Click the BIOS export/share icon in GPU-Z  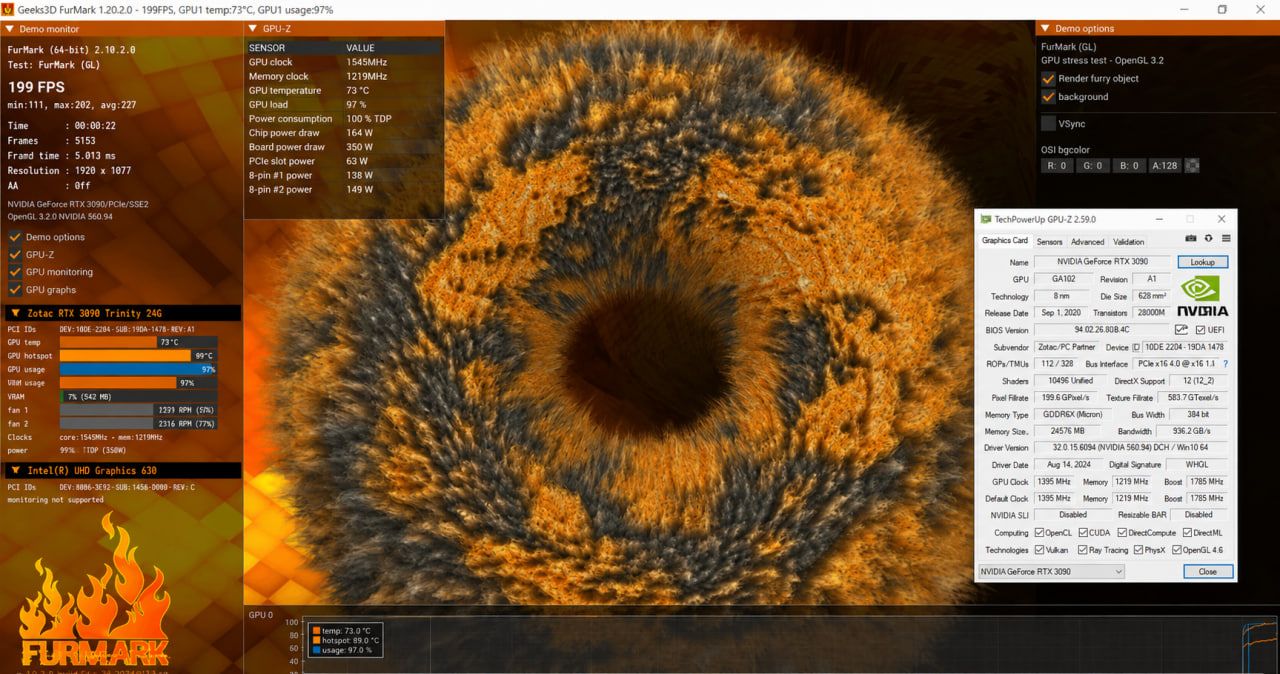pyautogui.click(x=1182, y=329)
